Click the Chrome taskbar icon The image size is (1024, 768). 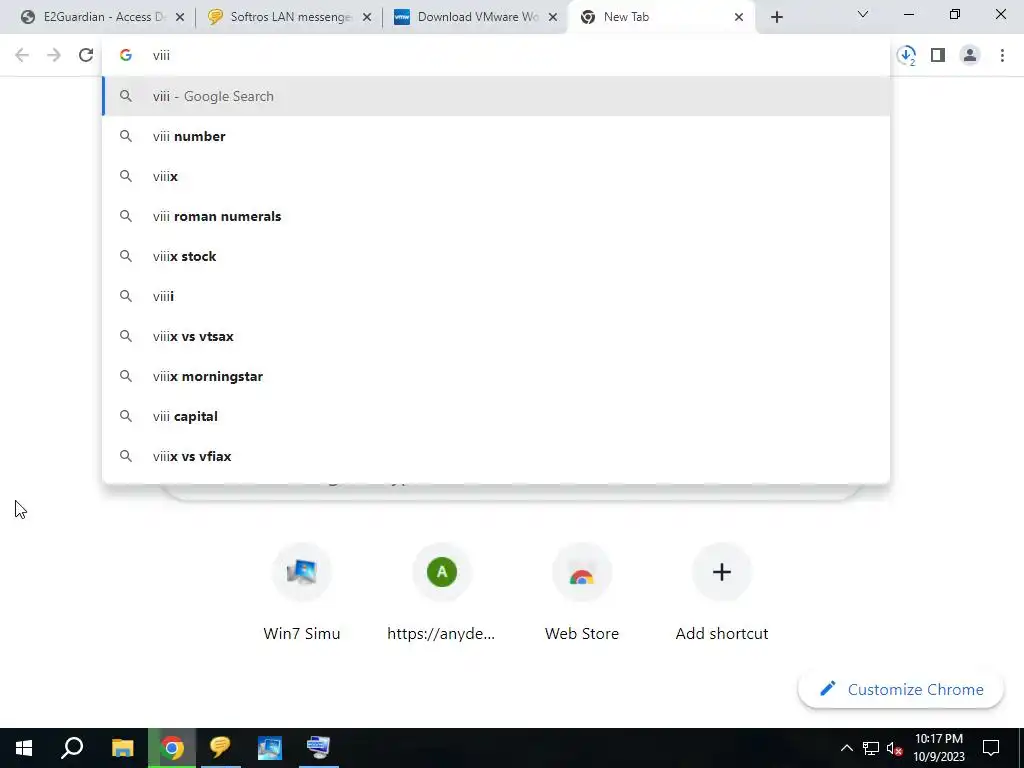tap(172, 748)
